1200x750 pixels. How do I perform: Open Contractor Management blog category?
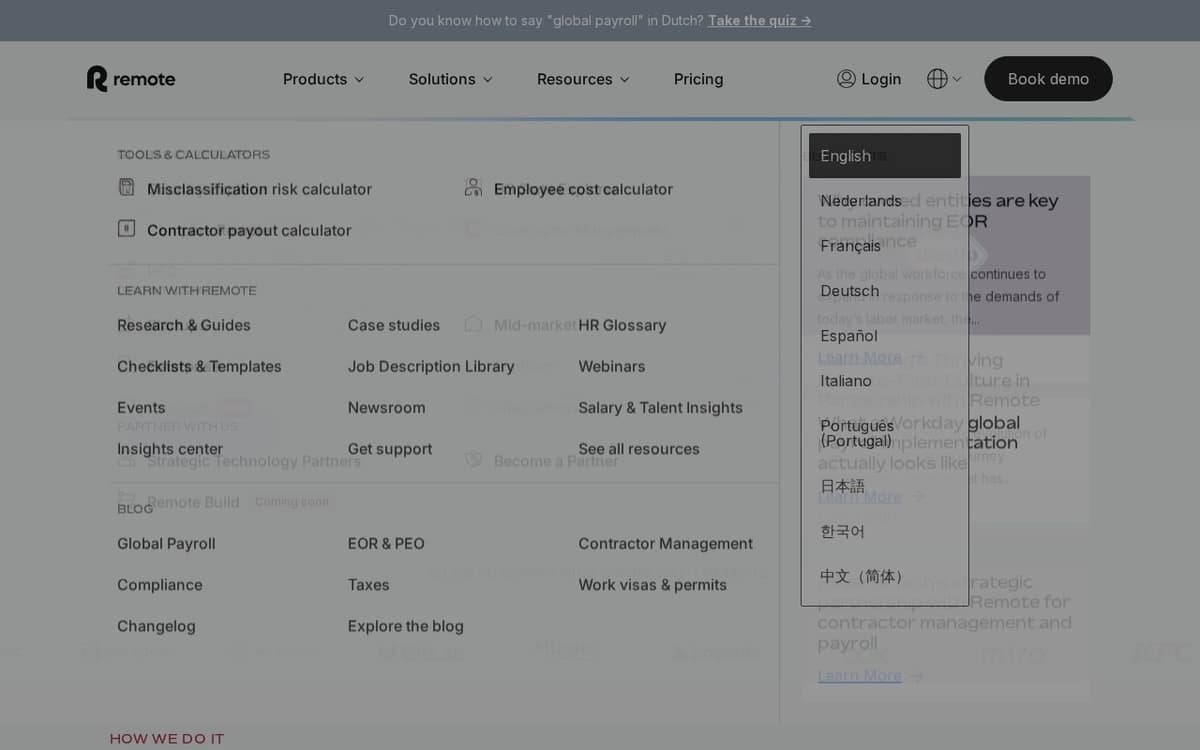(x=665, y=543)
